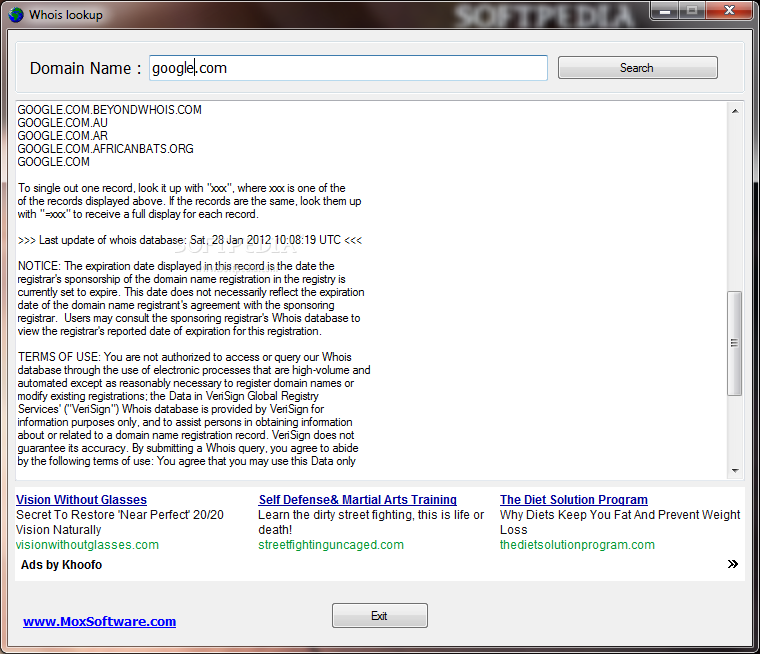Click the Search button
Screen dimensions: 760x654
637,68
